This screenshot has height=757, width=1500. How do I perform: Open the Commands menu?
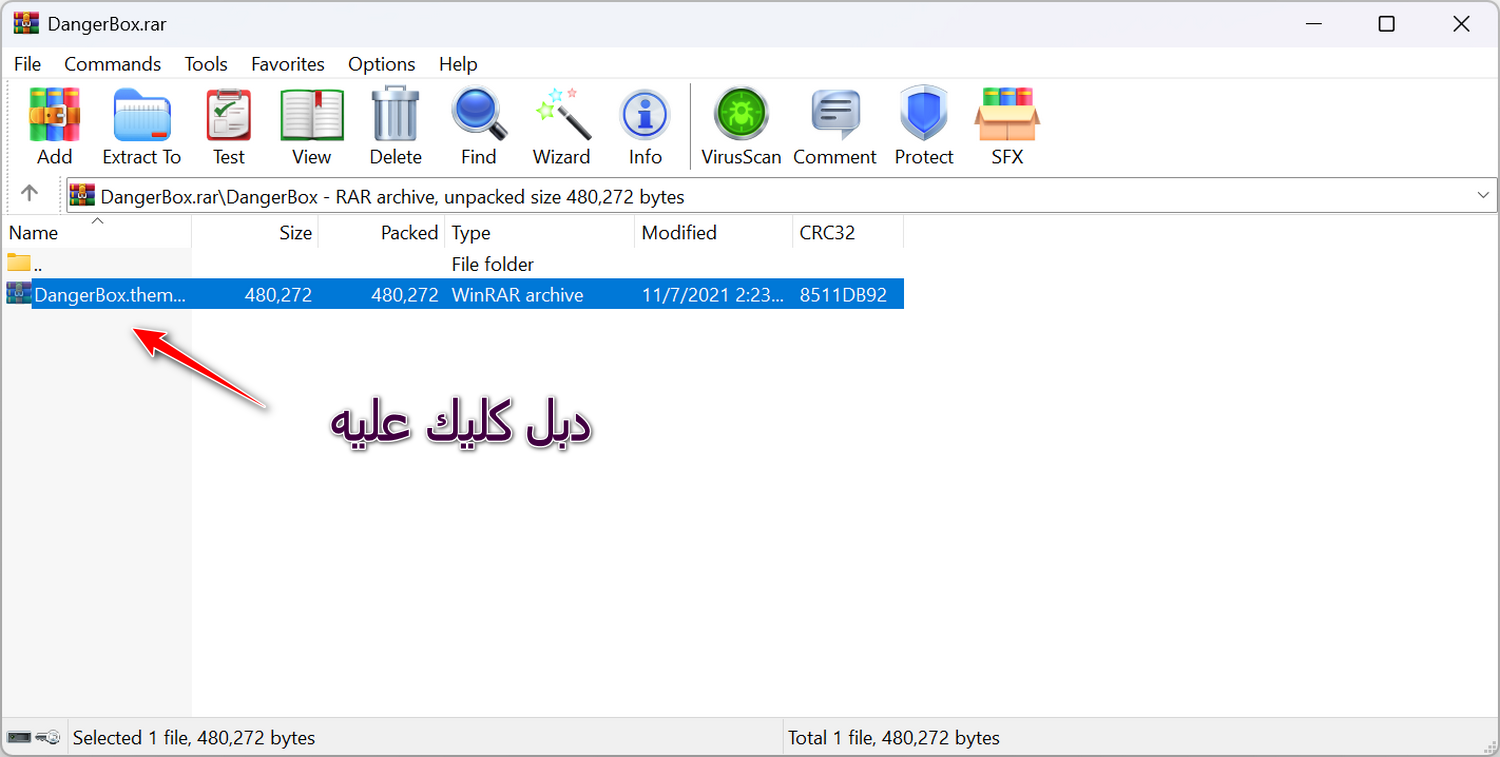[x=112, y=64]
